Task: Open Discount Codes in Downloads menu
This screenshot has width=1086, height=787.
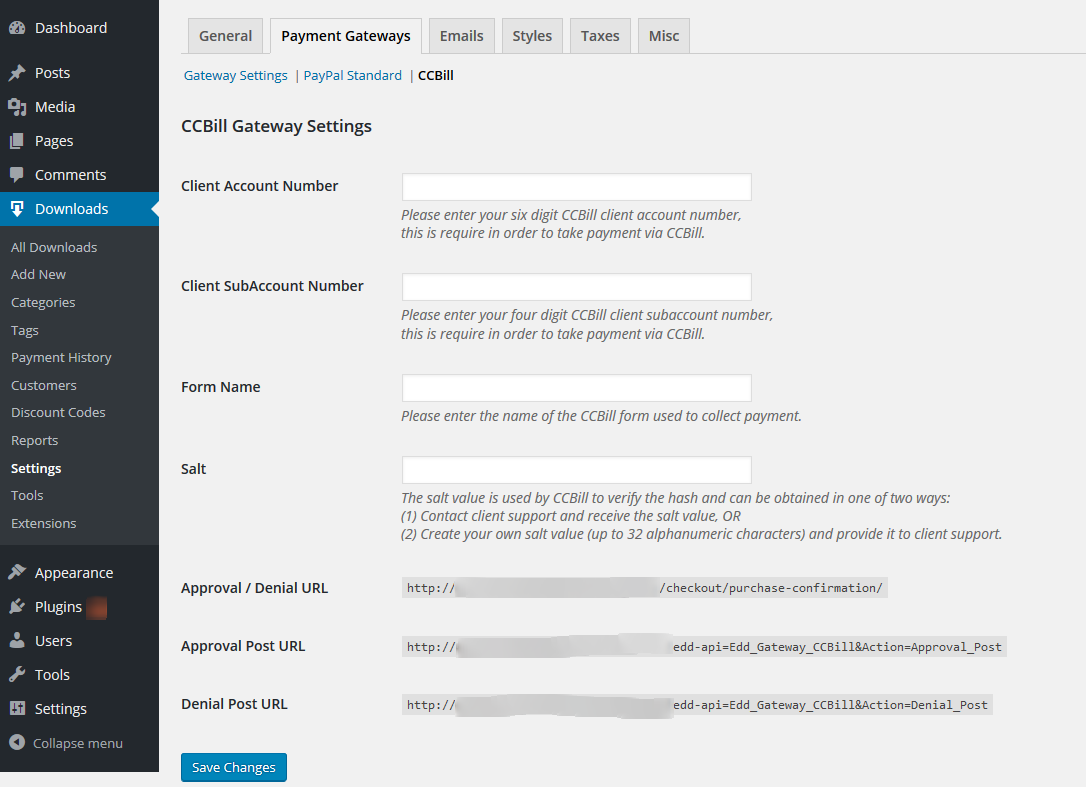Action: coord(58,412)
